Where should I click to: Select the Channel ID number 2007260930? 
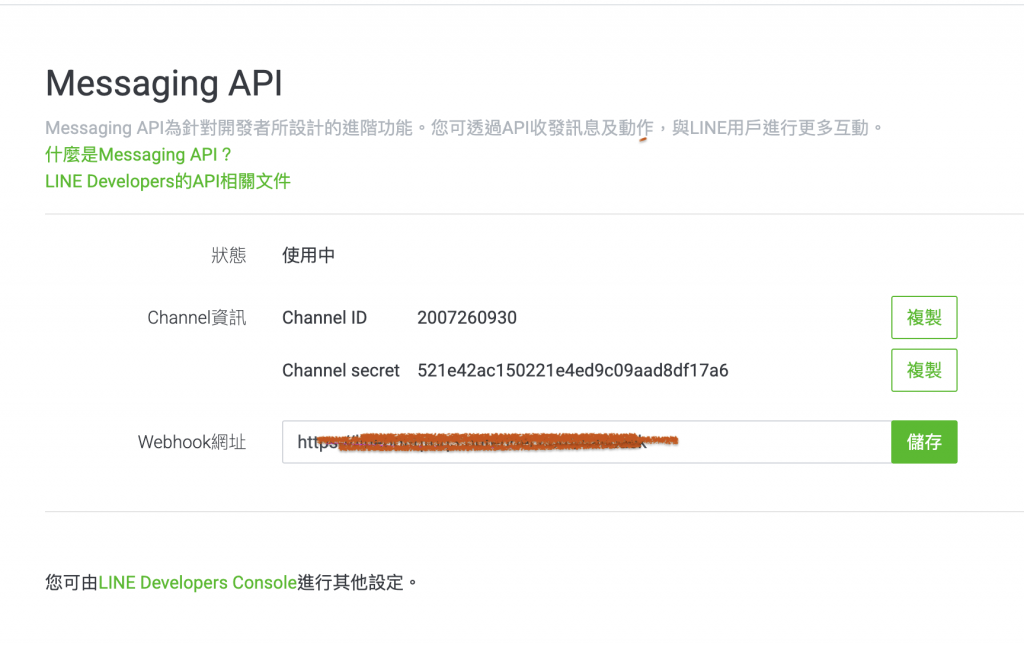(x=467, y=318)
